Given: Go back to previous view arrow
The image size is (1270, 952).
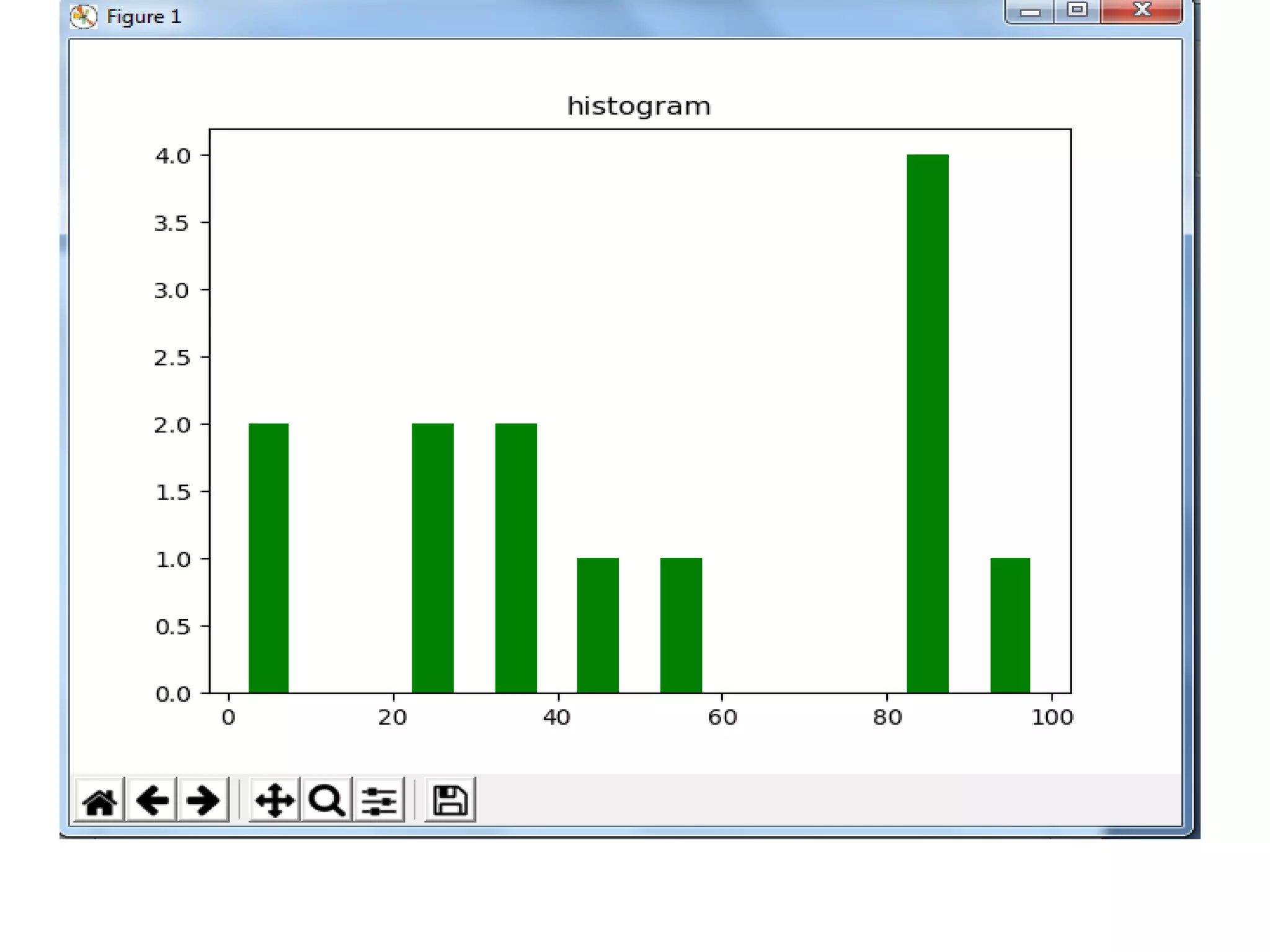Looking at the screenshot, I should click(151, 800).
